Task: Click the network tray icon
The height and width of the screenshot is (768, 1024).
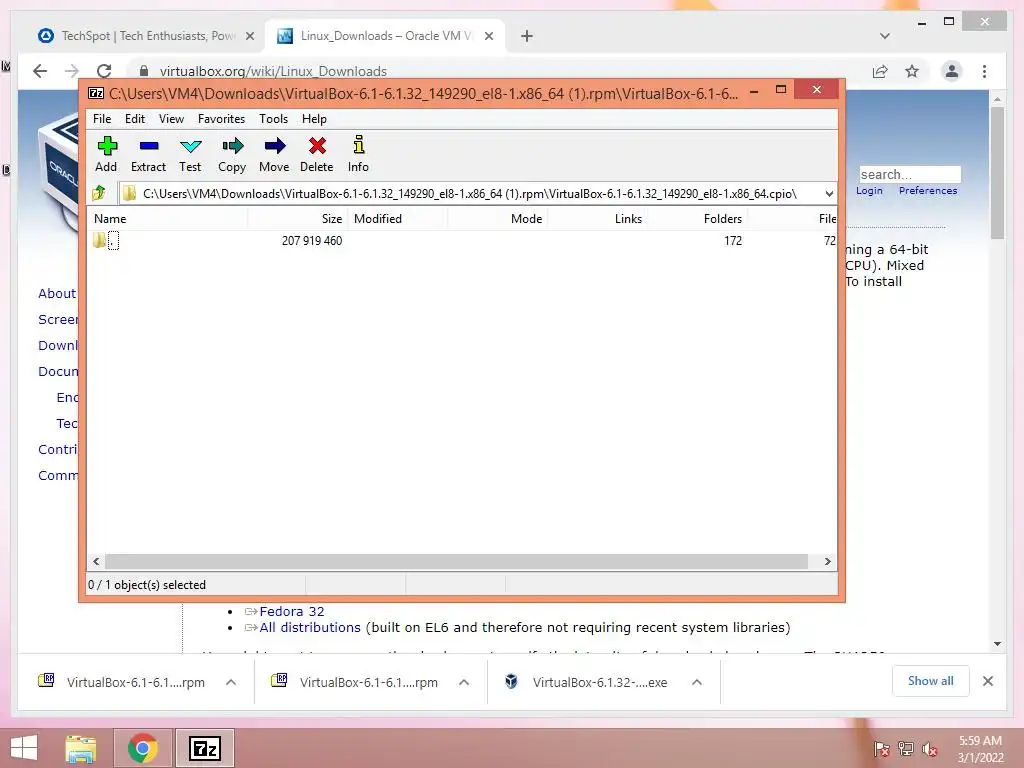Action: (x=906, y=749)
